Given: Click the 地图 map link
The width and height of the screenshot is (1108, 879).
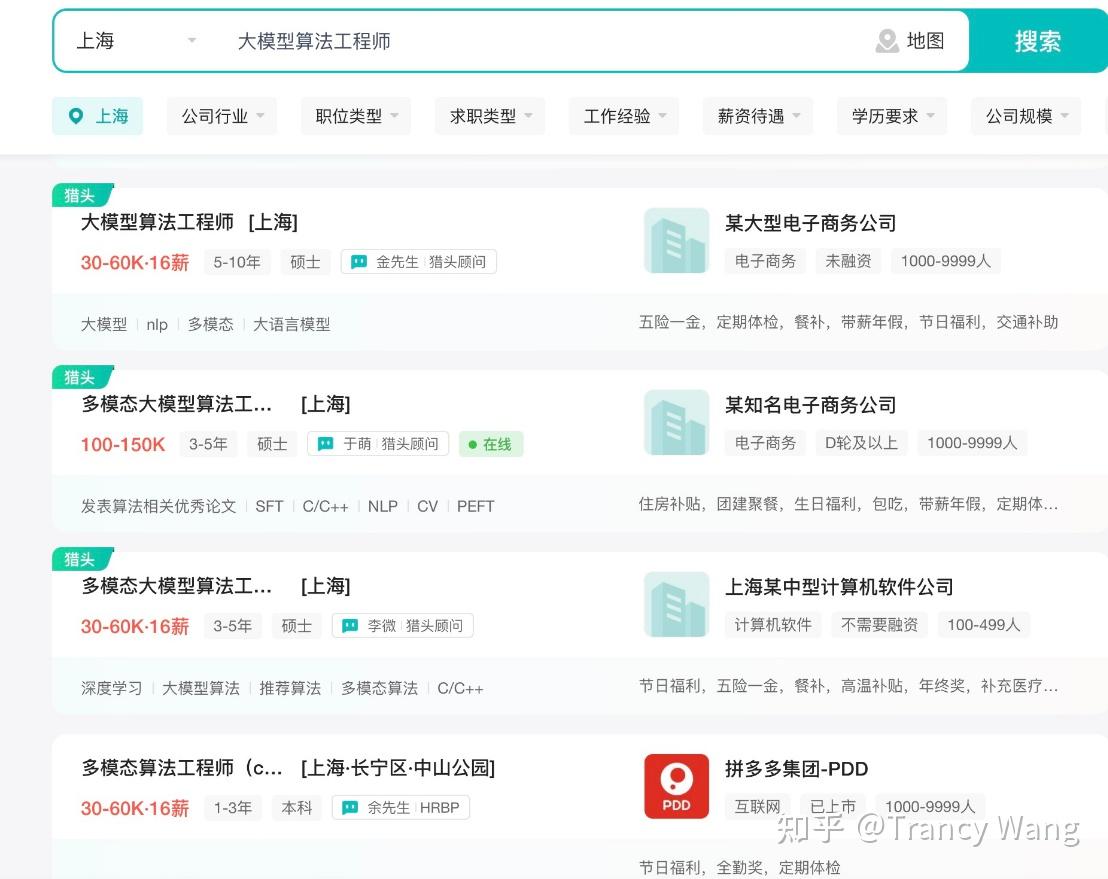Looking at the screenshot, I should tap(925, 41).
